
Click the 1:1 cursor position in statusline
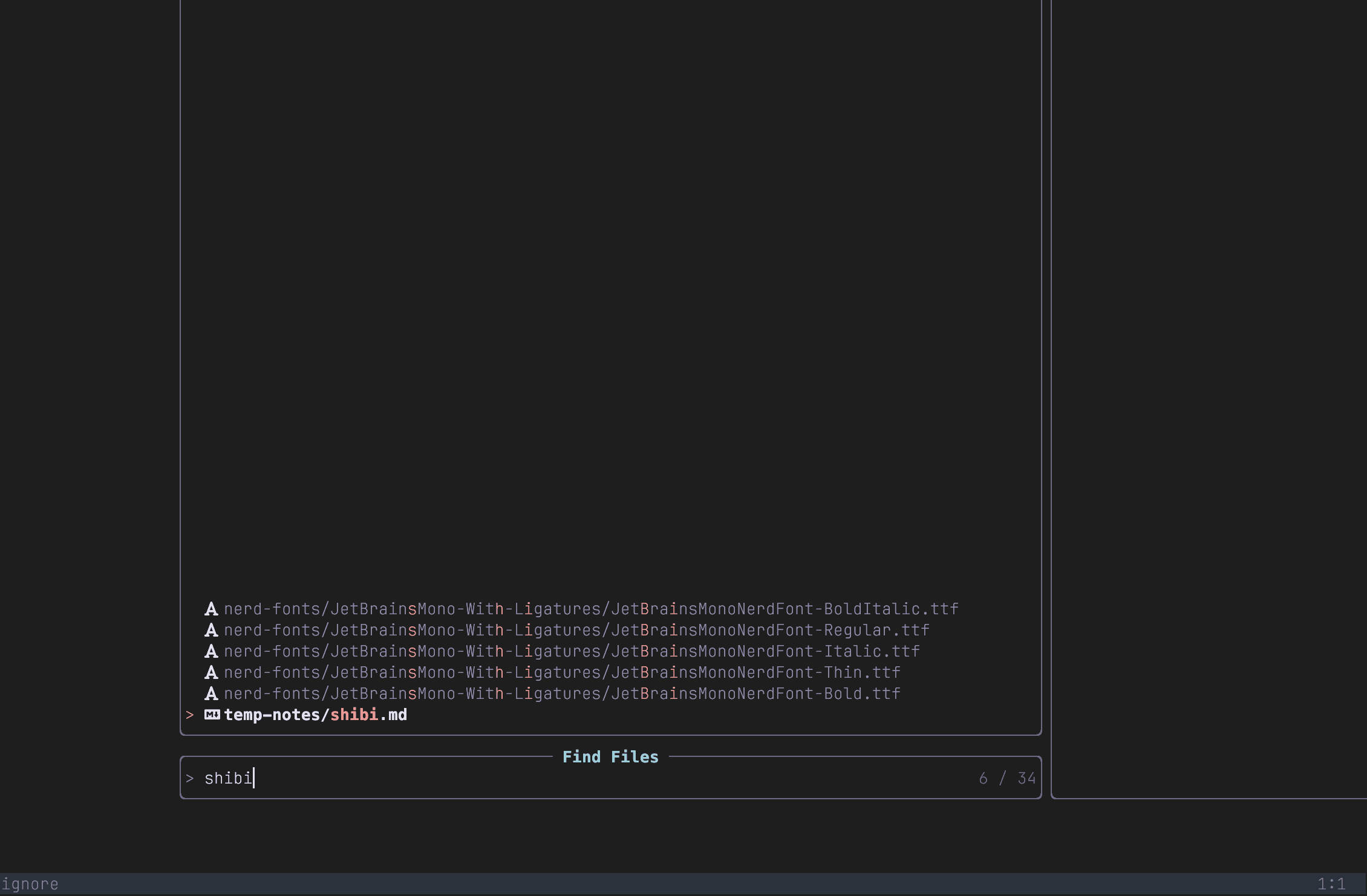[1331, 884]
